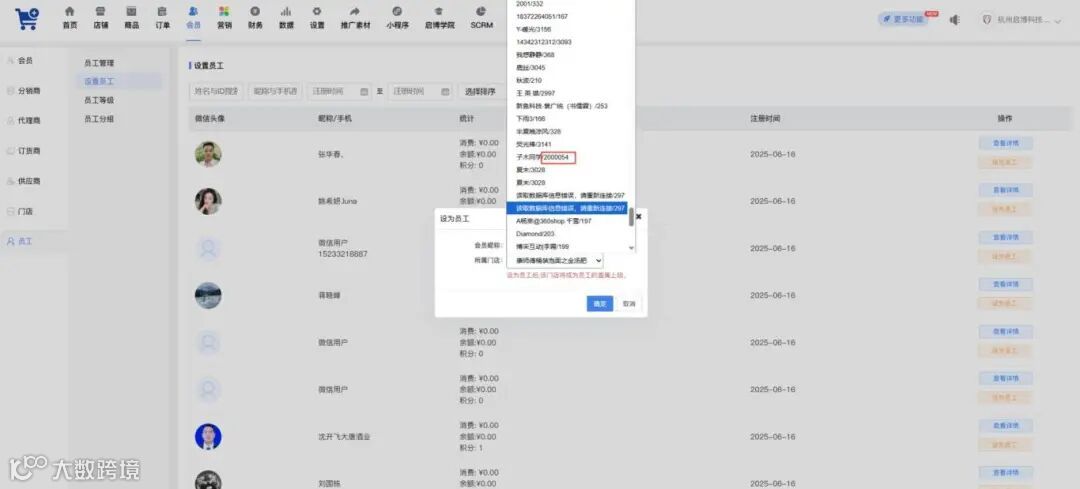Open 设置员工 submenu item
The width and height of the screenshot is (1080, 489).
pyautogui.click(x=99, y=81)
